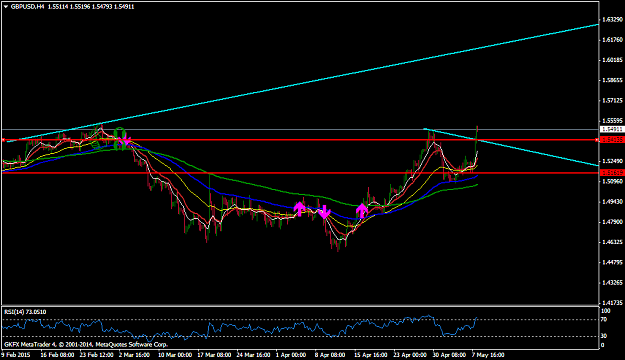The width and height of the screenshot is (625, 360).
Task: Click the small red handle at left of upper red line
Action: [4, 140]
